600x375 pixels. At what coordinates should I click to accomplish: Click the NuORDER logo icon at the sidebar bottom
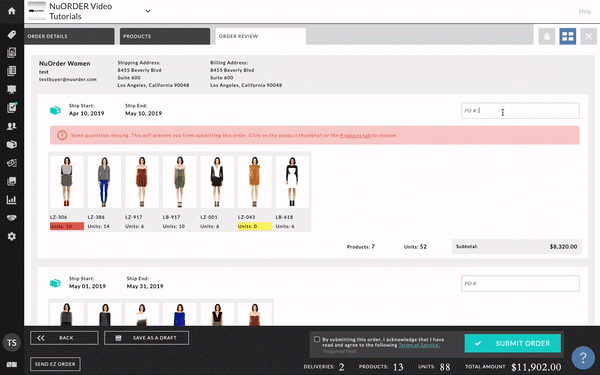11,364
